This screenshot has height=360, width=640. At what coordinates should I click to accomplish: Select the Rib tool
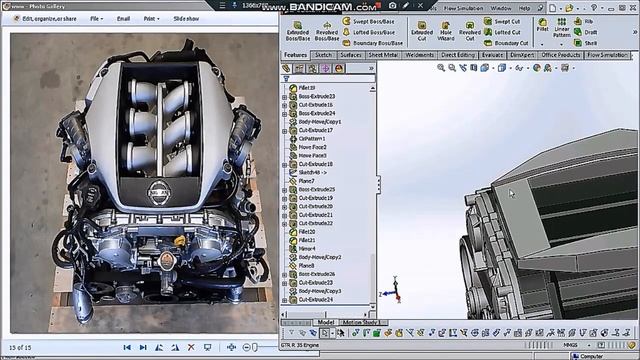583,21
